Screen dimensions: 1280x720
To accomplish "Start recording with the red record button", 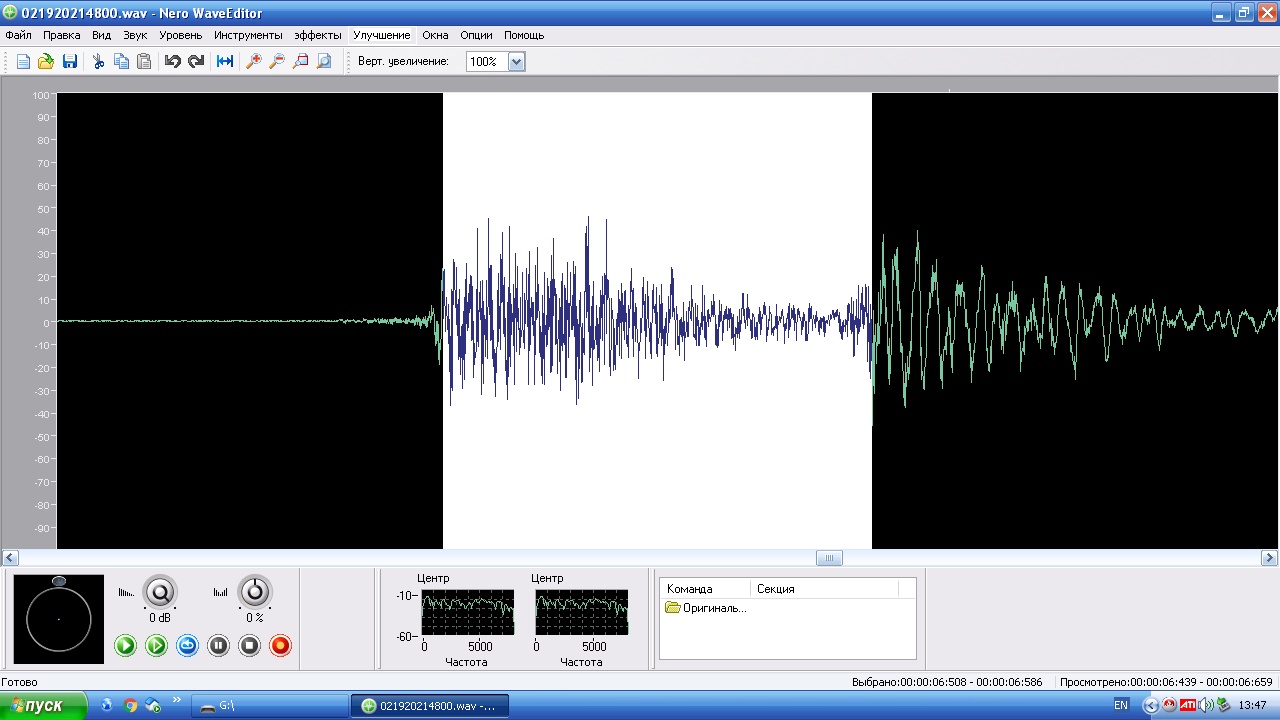I will [281, 646].
